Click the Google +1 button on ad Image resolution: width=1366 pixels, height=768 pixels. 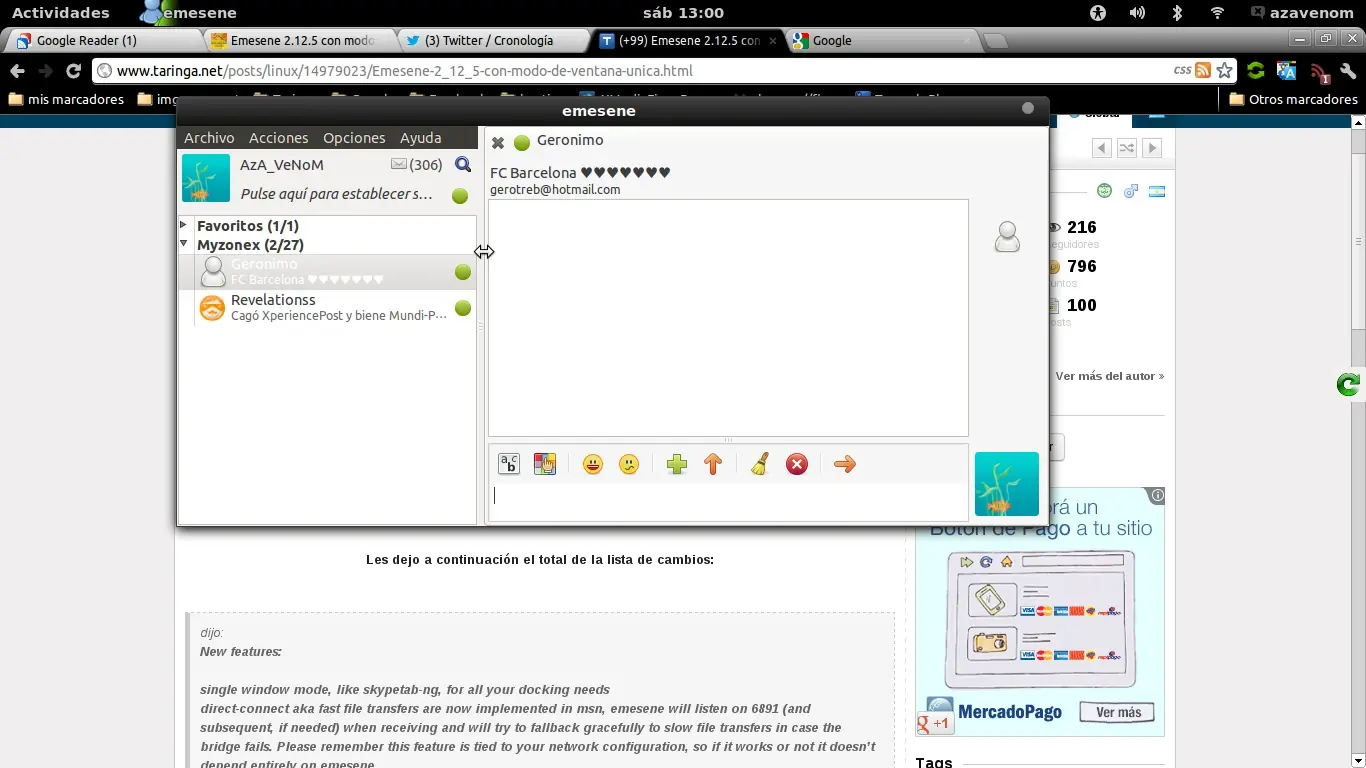[x=934, y=724]
